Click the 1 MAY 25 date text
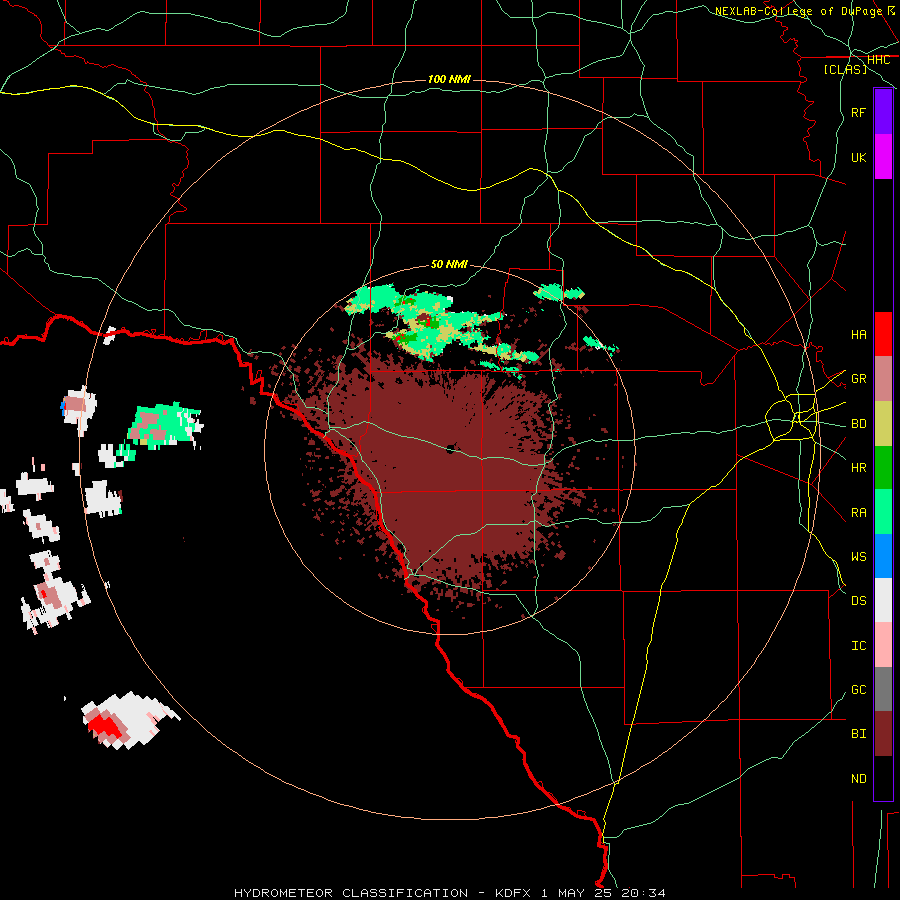Screen dimensions: 900x900 [x=577, y=893]
